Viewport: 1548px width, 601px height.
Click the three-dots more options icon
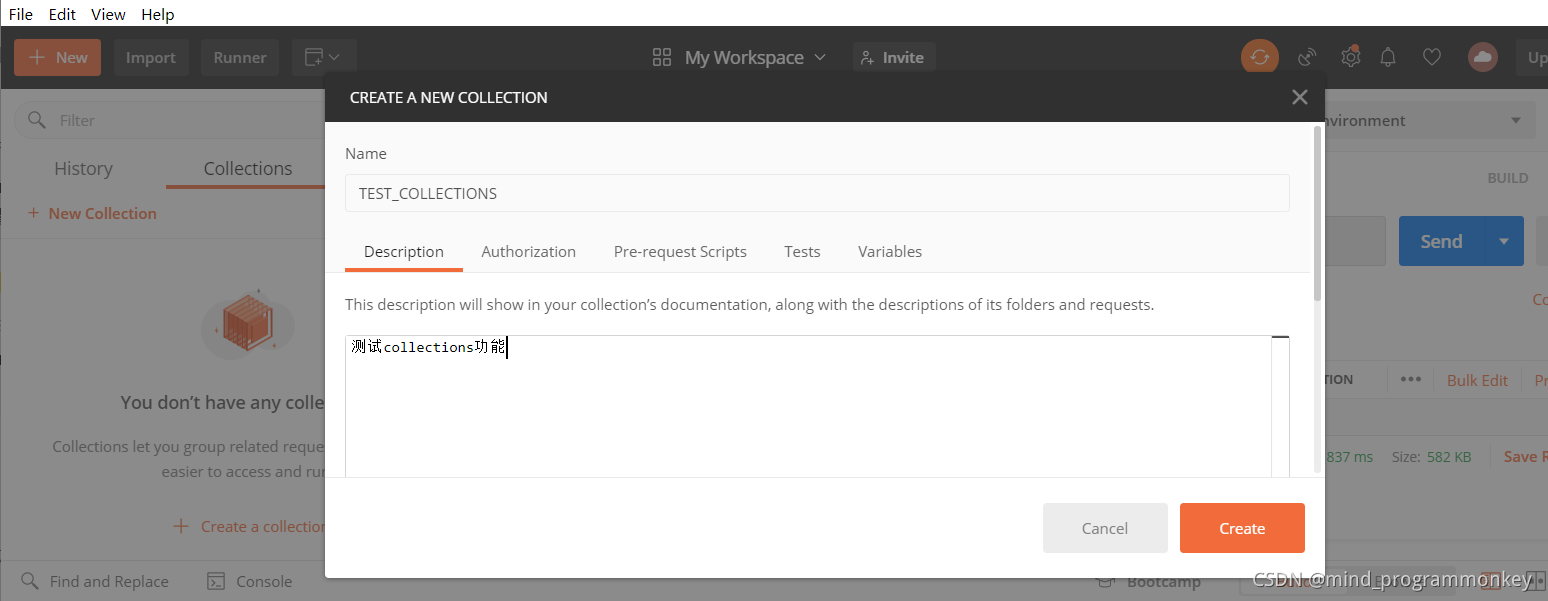click(x=1411, y=380)
